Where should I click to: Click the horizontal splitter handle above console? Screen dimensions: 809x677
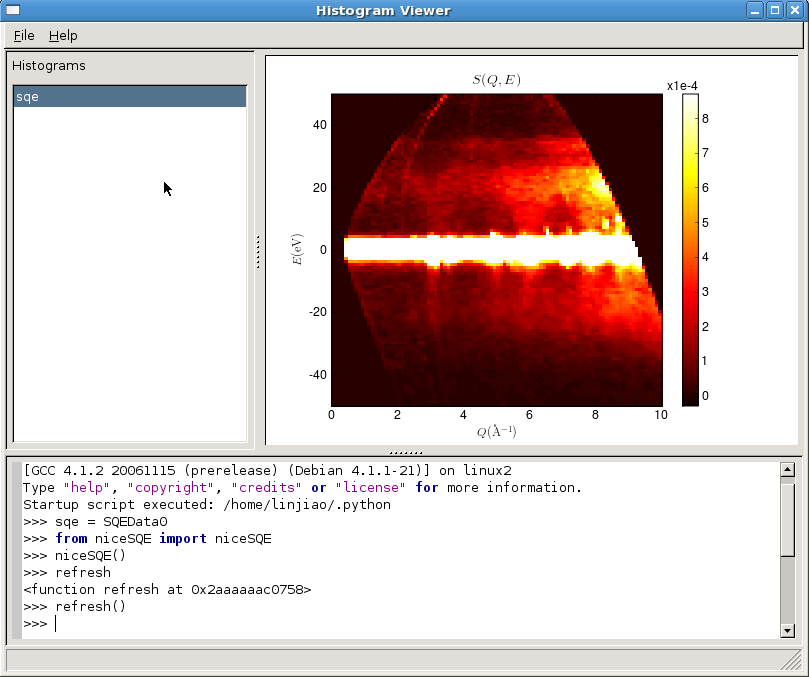pyautogui.click(x=406, y=453)
